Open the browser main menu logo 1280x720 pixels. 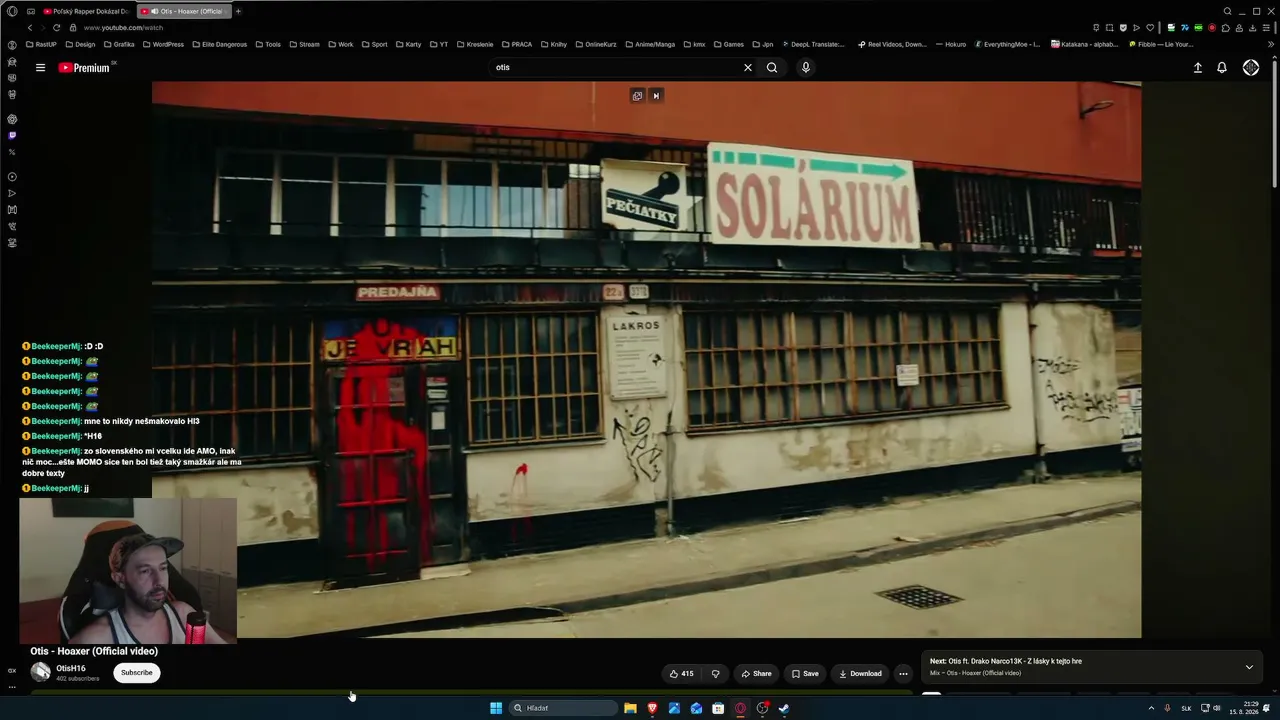pos(12,11)
